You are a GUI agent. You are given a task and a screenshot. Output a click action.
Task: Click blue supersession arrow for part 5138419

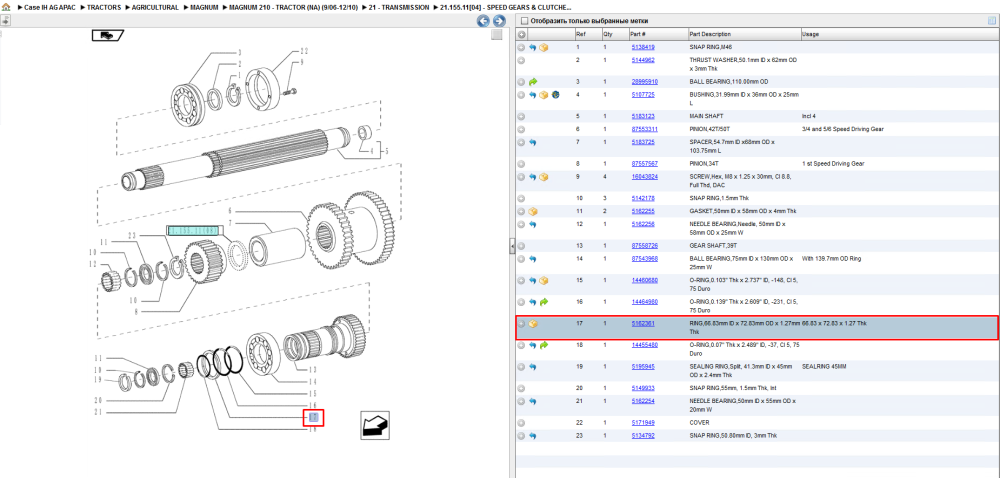533,47
